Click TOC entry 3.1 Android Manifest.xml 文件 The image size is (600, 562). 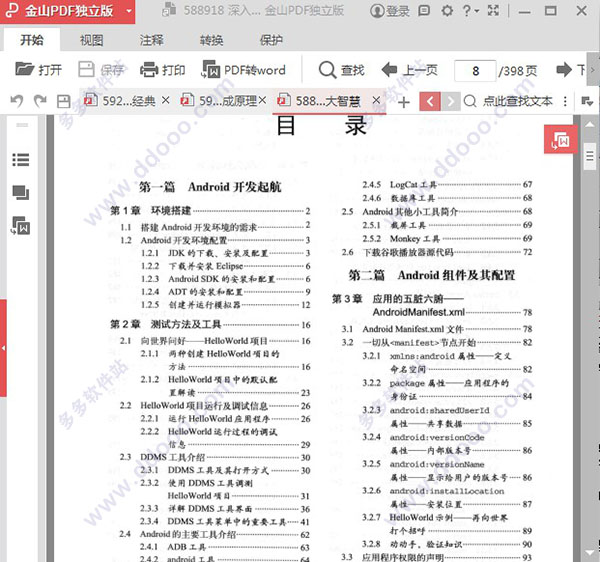coord(437,329)
